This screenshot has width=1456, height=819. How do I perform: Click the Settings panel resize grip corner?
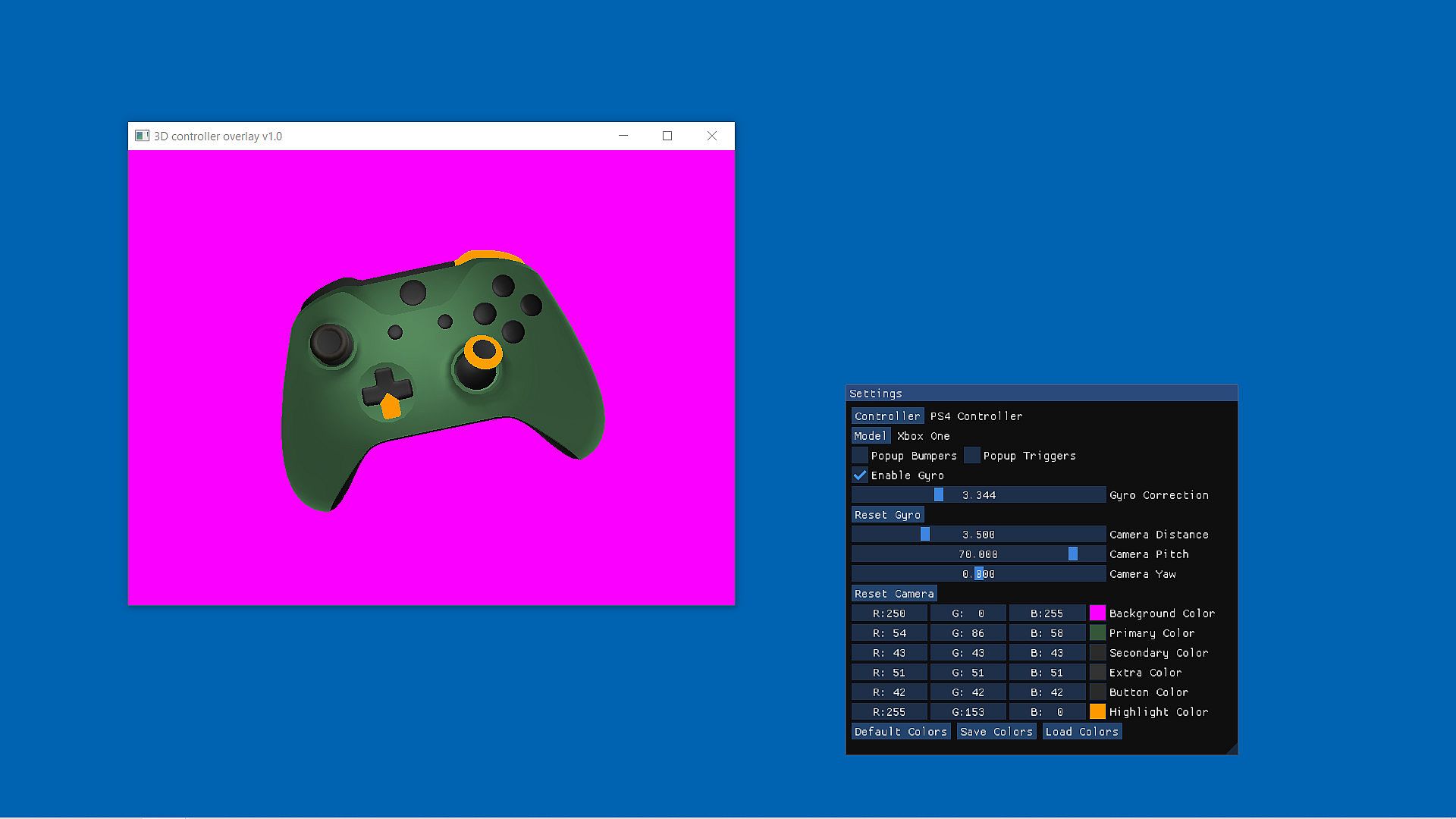pos(1232,749)
